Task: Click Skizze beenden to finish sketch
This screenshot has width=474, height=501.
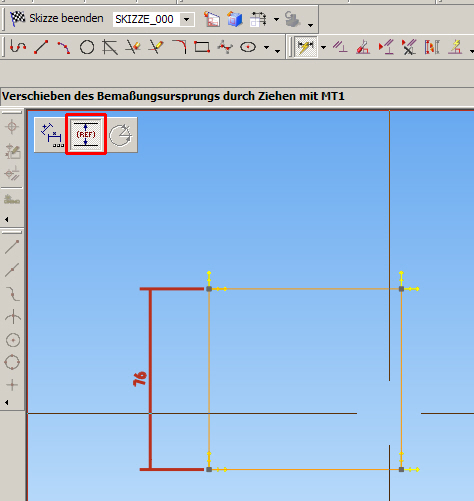Action: (57, 18)
